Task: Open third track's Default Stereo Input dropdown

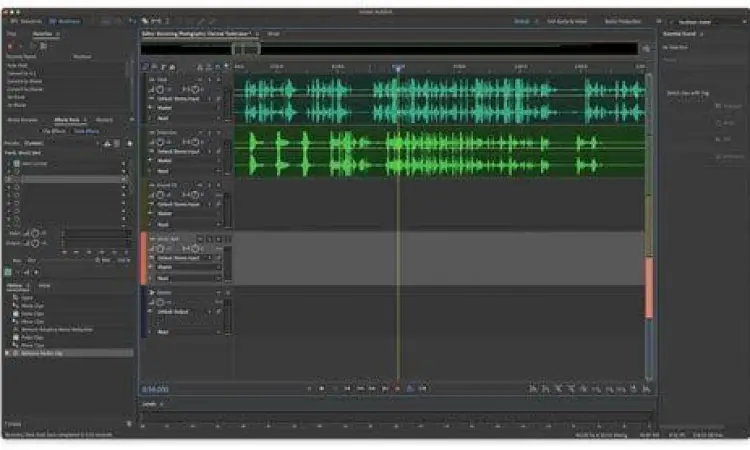Action: pyautogui.click(x=185, y=204)
